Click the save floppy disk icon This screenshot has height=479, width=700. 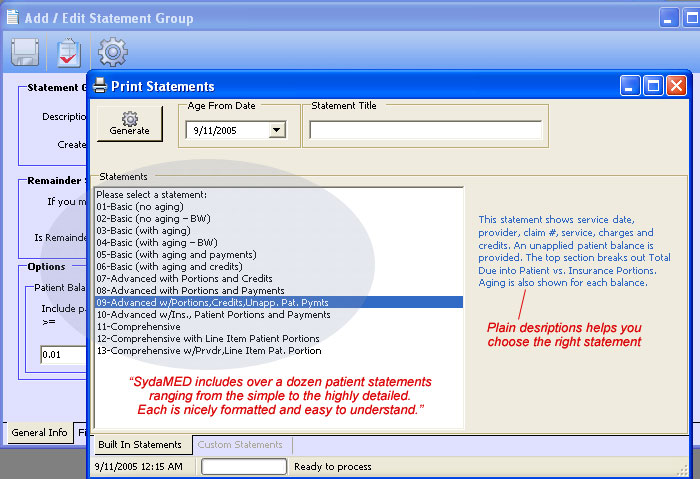24,53
